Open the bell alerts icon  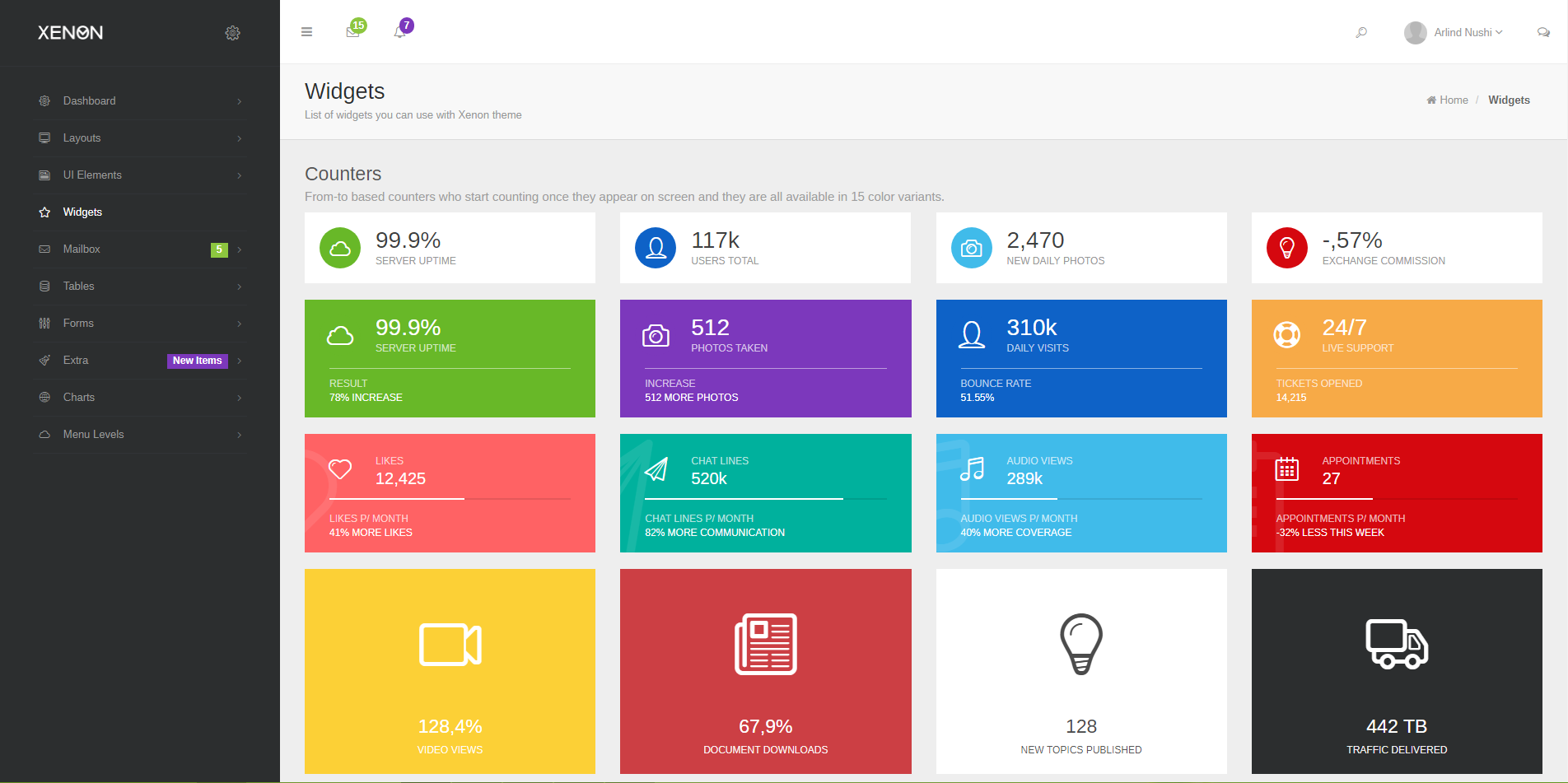point(399,32)
